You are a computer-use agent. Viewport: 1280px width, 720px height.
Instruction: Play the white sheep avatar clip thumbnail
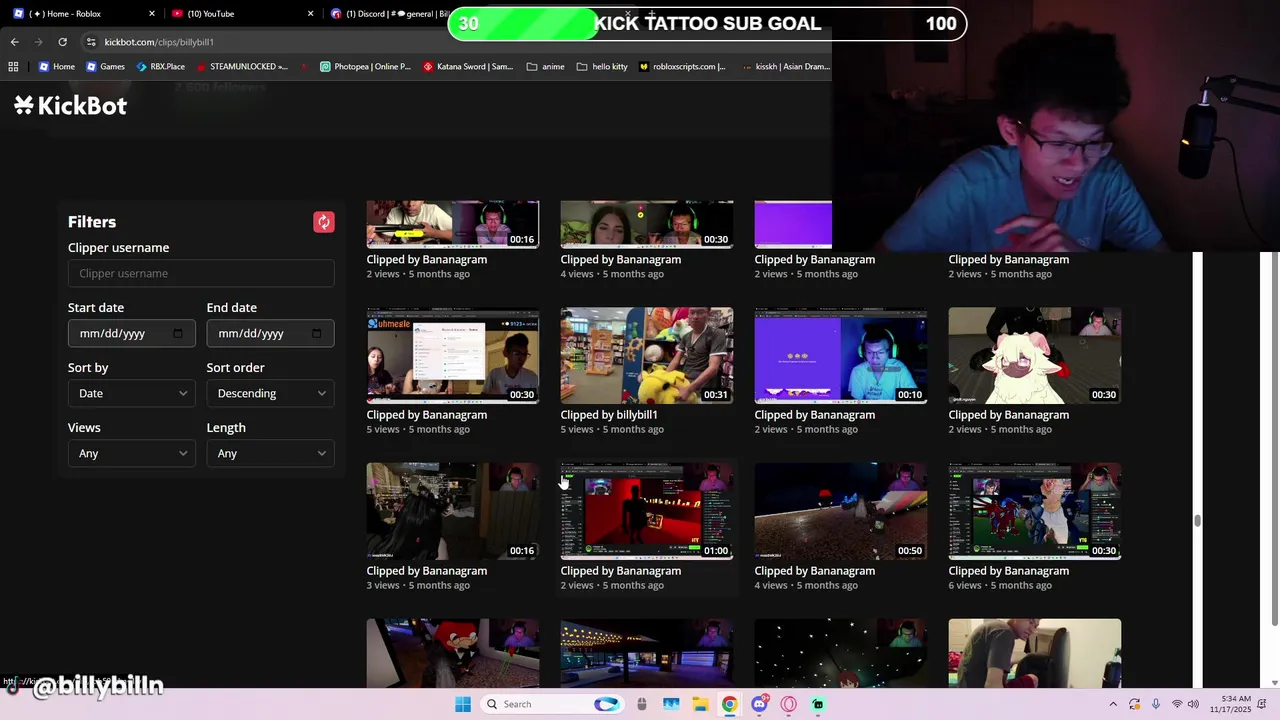coord(1035,355)
